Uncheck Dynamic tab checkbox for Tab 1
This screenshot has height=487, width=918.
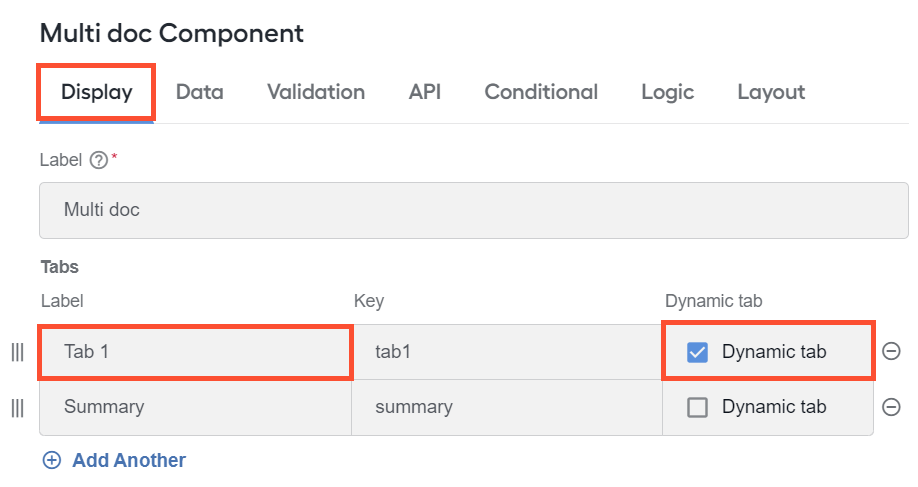pyautogui.click(x=697, y=352)
